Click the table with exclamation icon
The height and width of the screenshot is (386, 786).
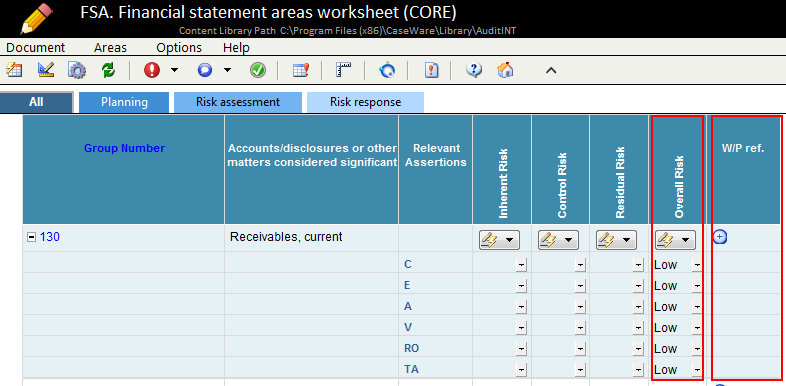coord(301,70)
